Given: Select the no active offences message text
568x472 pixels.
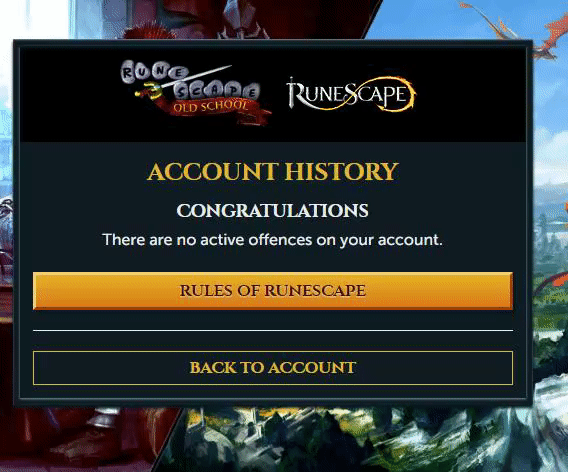Looking at the screenshot, I should click(273, 240).
